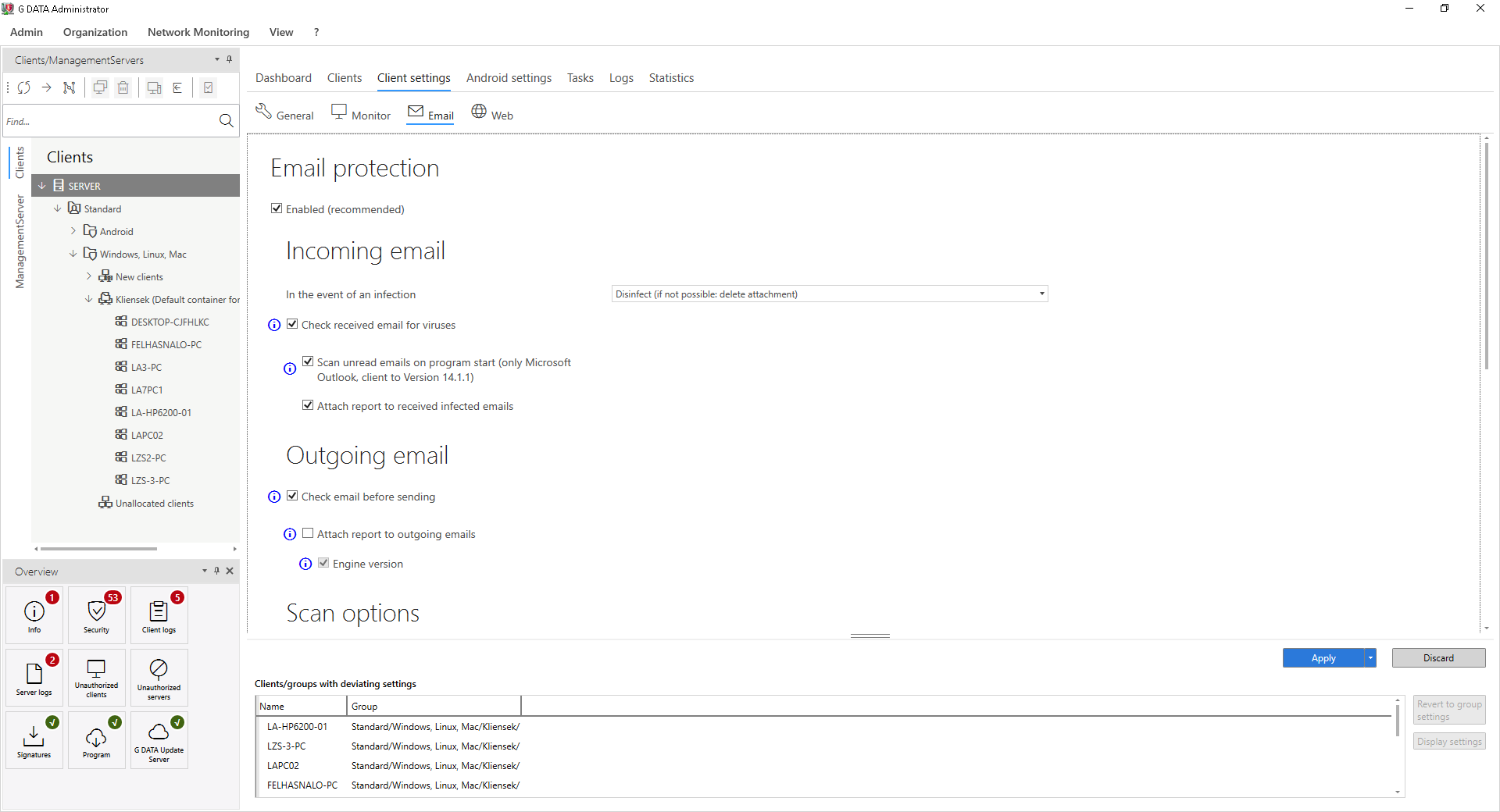Click info icon beside Scan unread emails option
Screen dimensions: 1500x812
[x=290, y=369]
